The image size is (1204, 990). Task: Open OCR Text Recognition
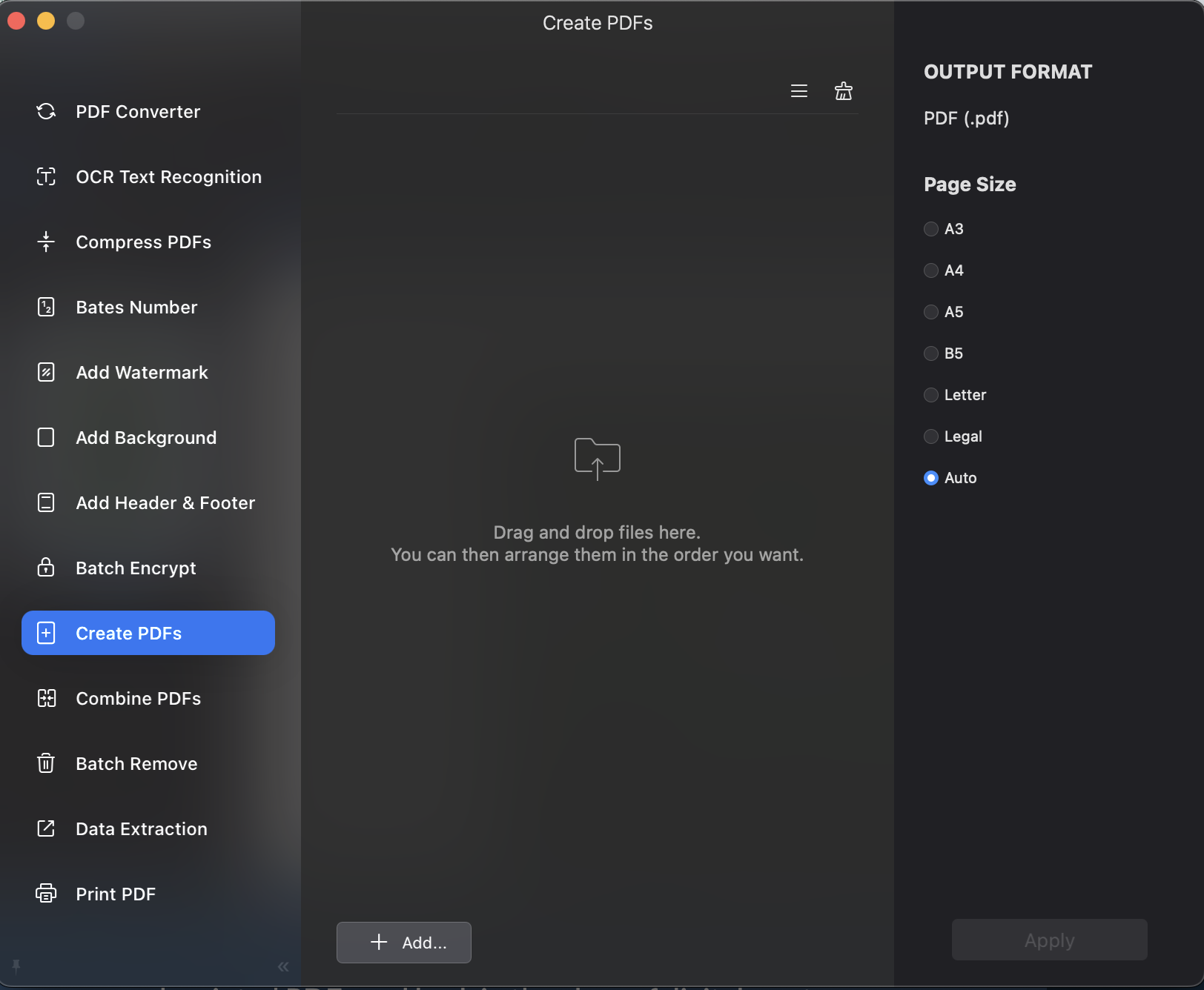point(168,176)
